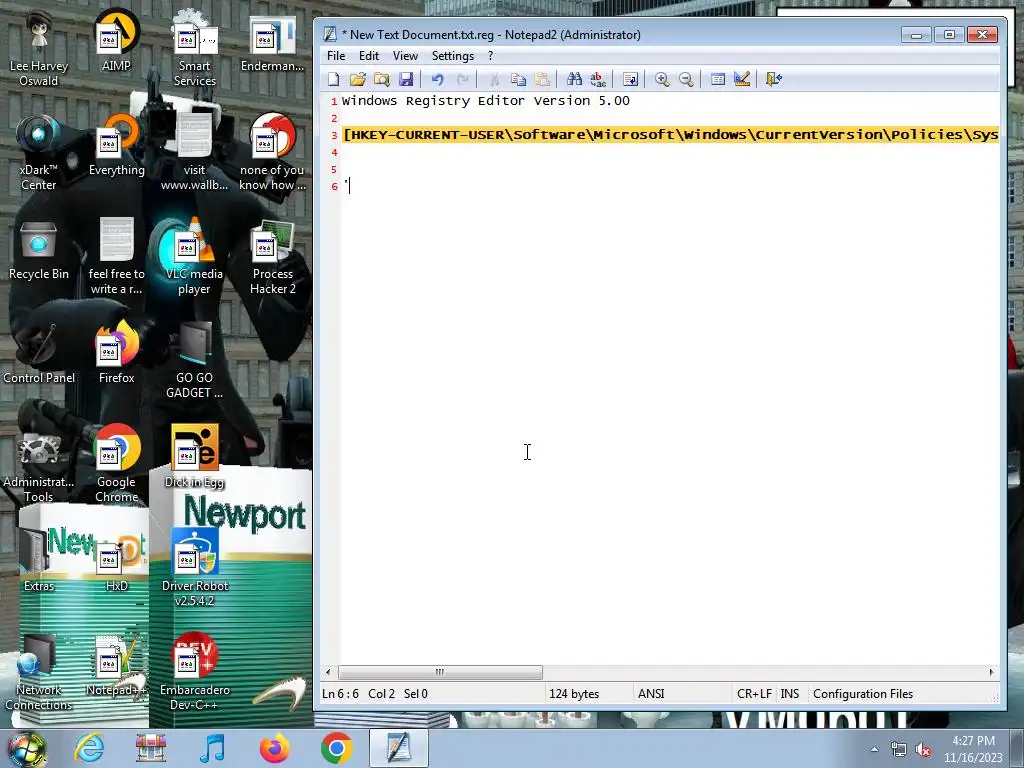Open the Windows Start menu orb
Viewport: 1024px width, 768px height.
click(26, 748)
